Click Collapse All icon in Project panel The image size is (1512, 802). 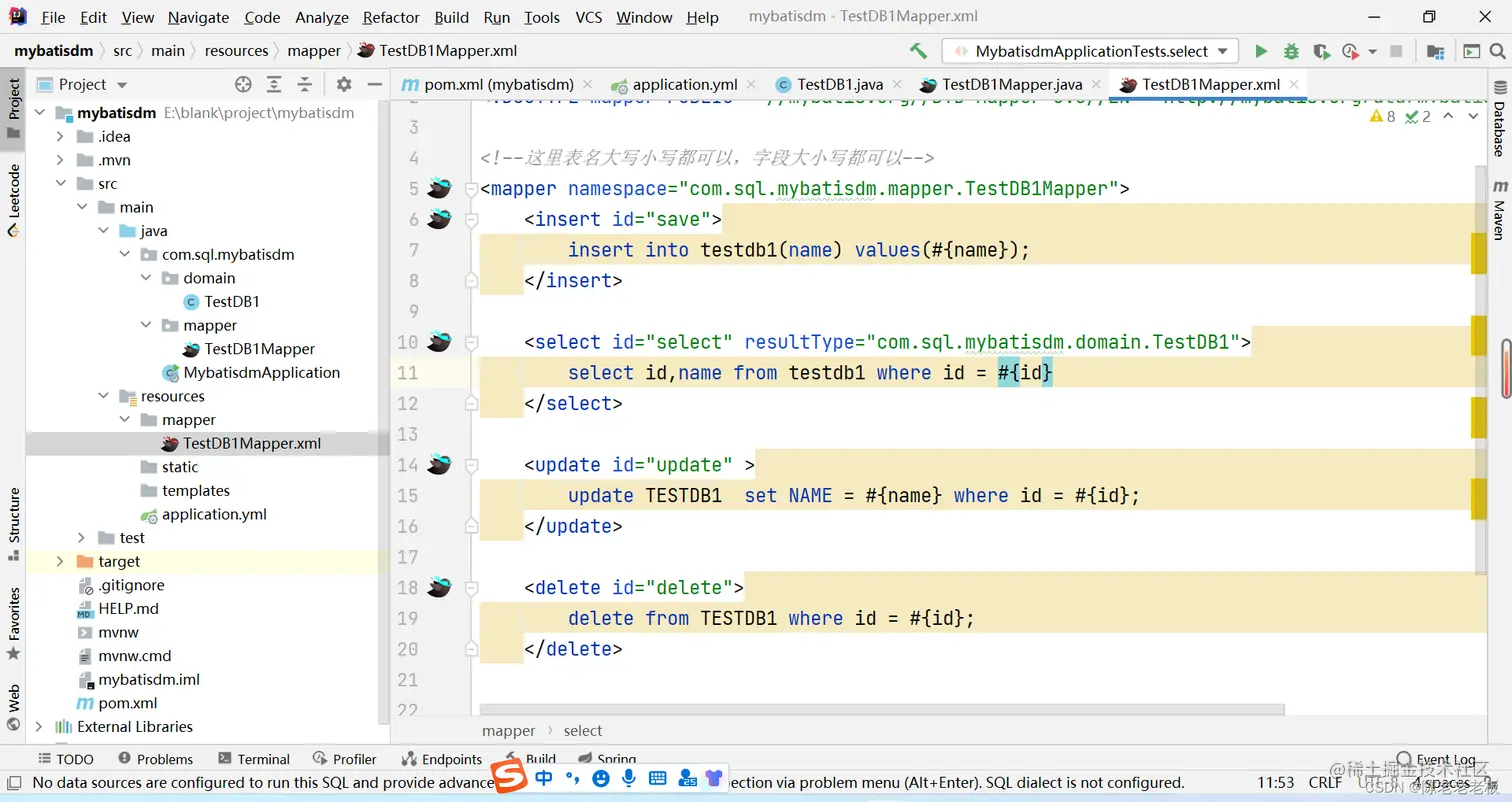point(305,84)
